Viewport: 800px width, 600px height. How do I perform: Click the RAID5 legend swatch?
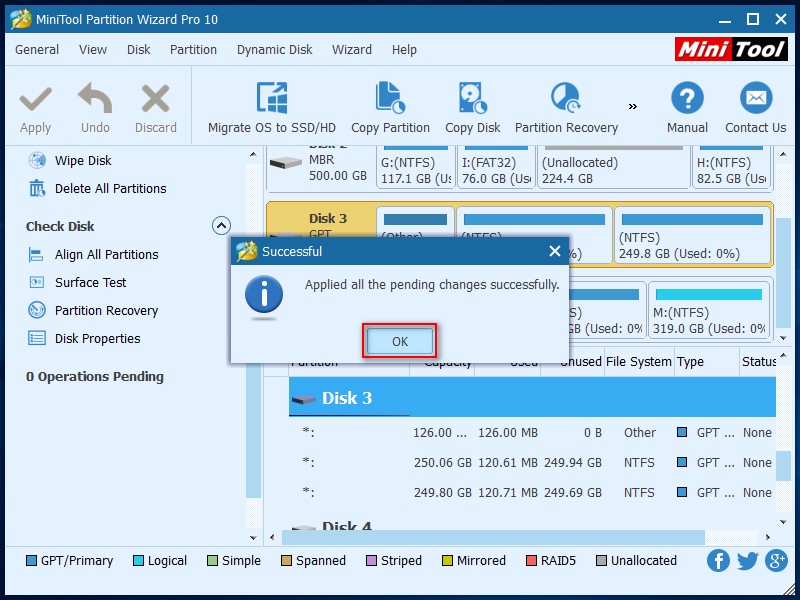pos(531,561)
